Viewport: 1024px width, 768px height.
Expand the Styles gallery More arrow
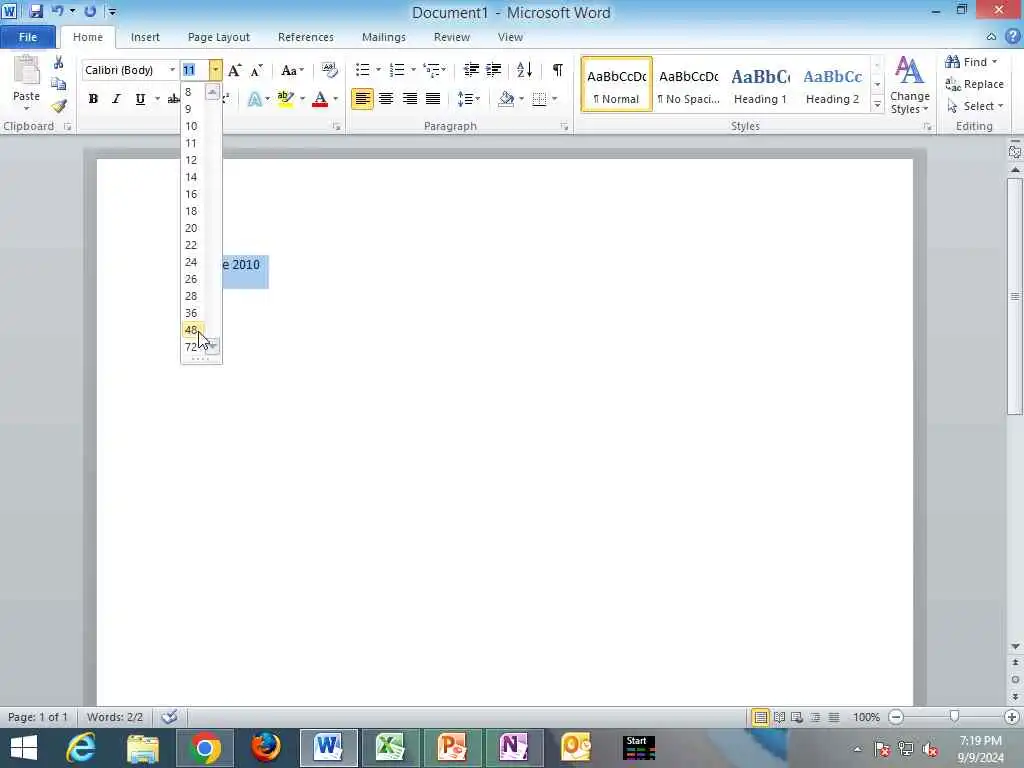click(877, 104)
